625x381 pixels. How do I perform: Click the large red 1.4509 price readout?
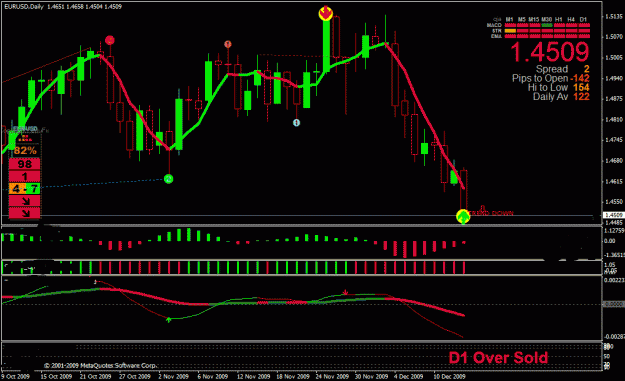pyautogui.click(x=550, y=52)
